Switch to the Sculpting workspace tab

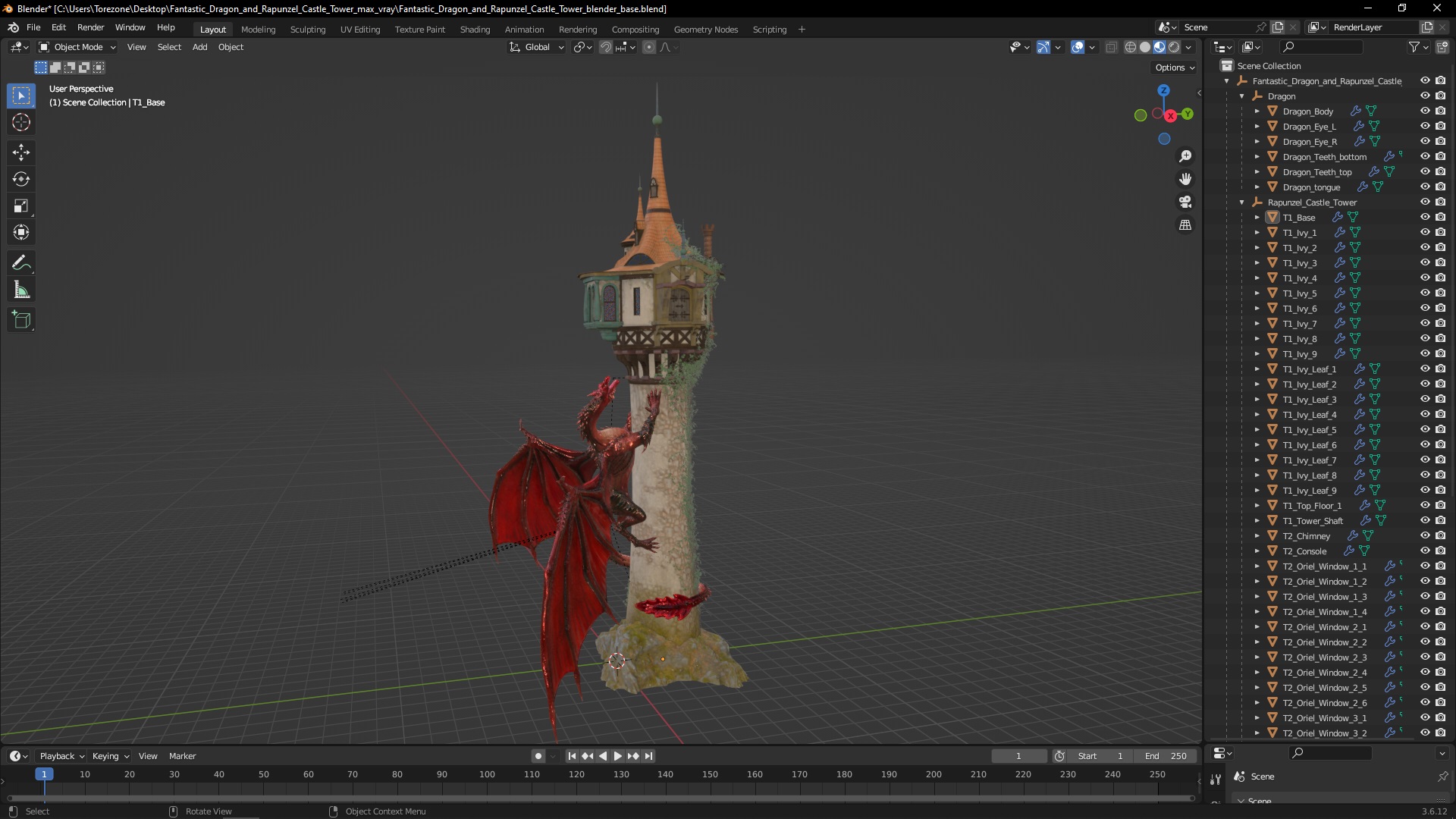coord(307,30)
